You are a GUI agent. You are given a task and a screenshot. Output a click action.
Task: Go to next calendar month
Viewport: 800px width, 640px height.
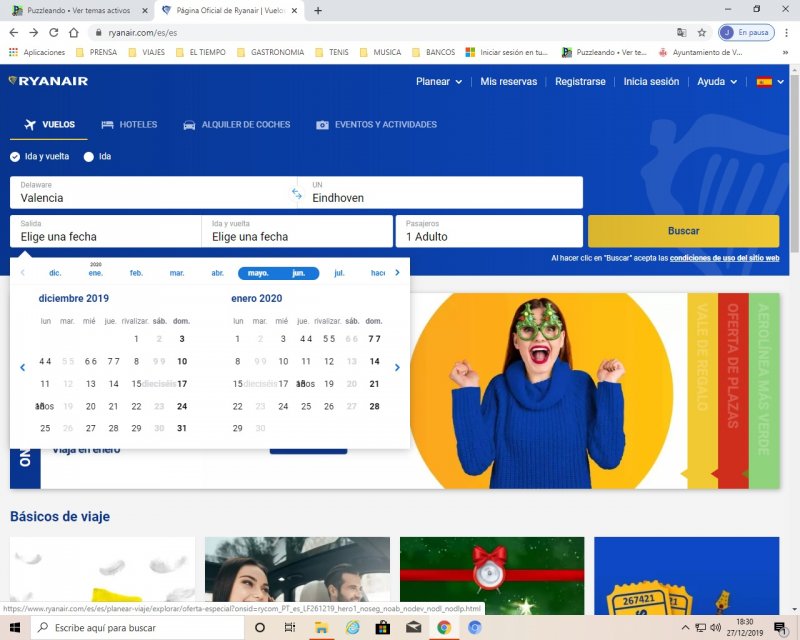pos(397,368)
